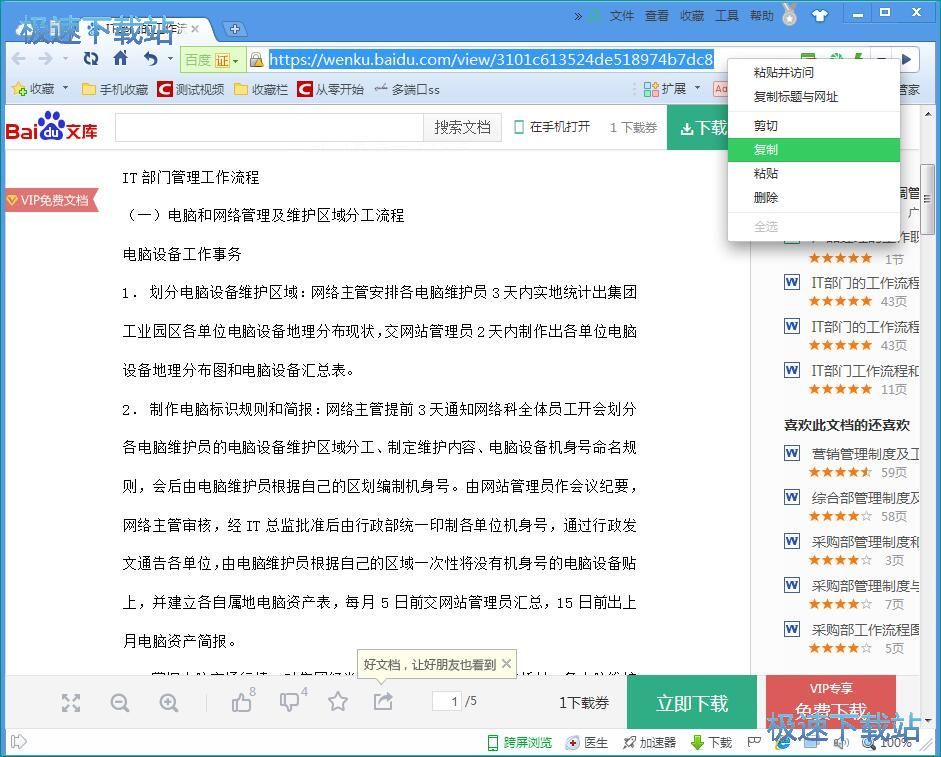Click the VIP免费文档 badge
Screen dimensions: 941x757
pos(51,200)
